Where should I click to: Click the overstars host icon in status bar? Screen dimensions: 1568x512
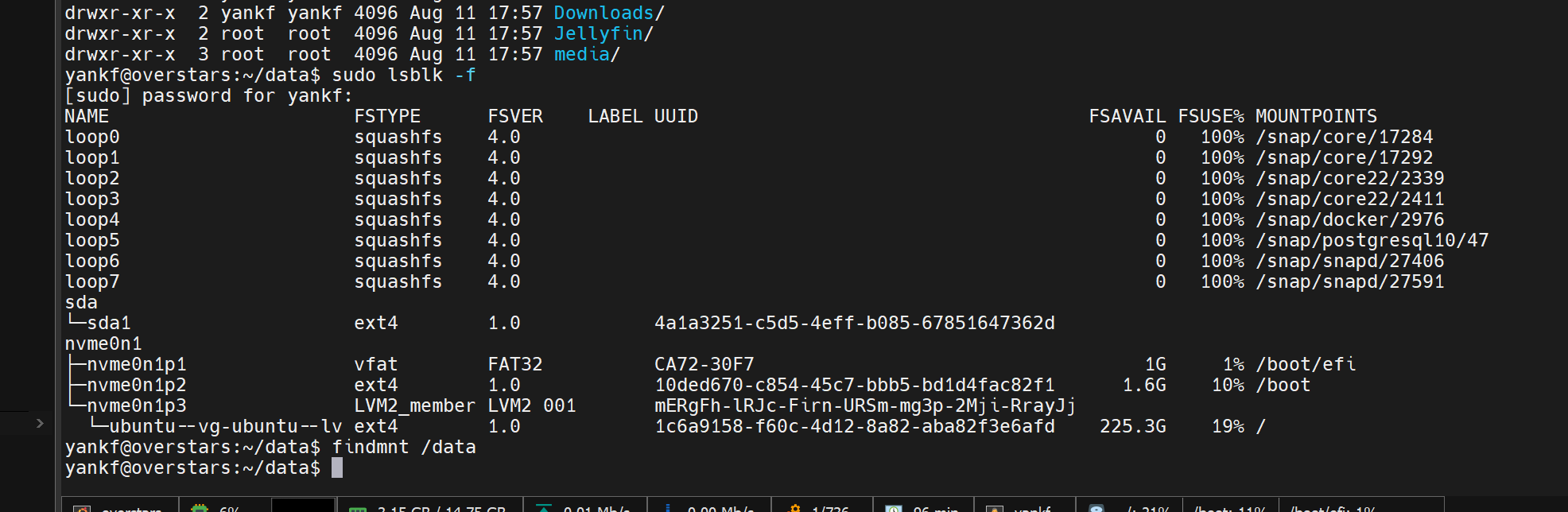[83, 508]
